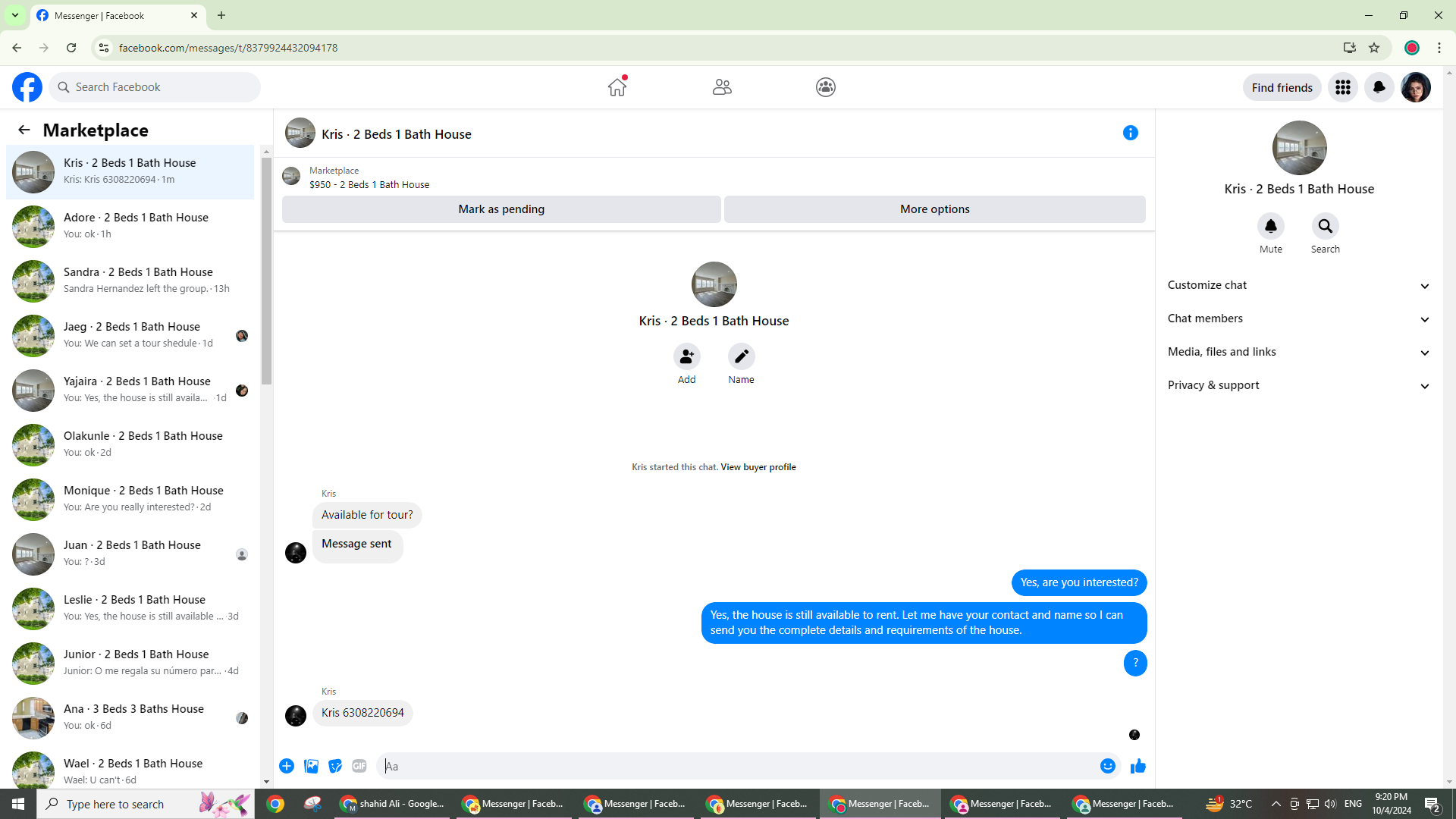Open conversation information icon
This screenshot has height=819, width=1456.
[x=1131, y=133]
